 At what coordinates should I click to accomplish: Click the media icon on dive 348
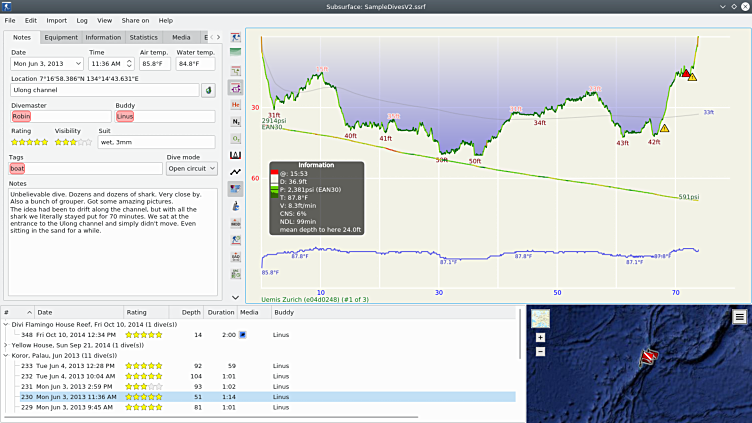(x=242, y=335)
